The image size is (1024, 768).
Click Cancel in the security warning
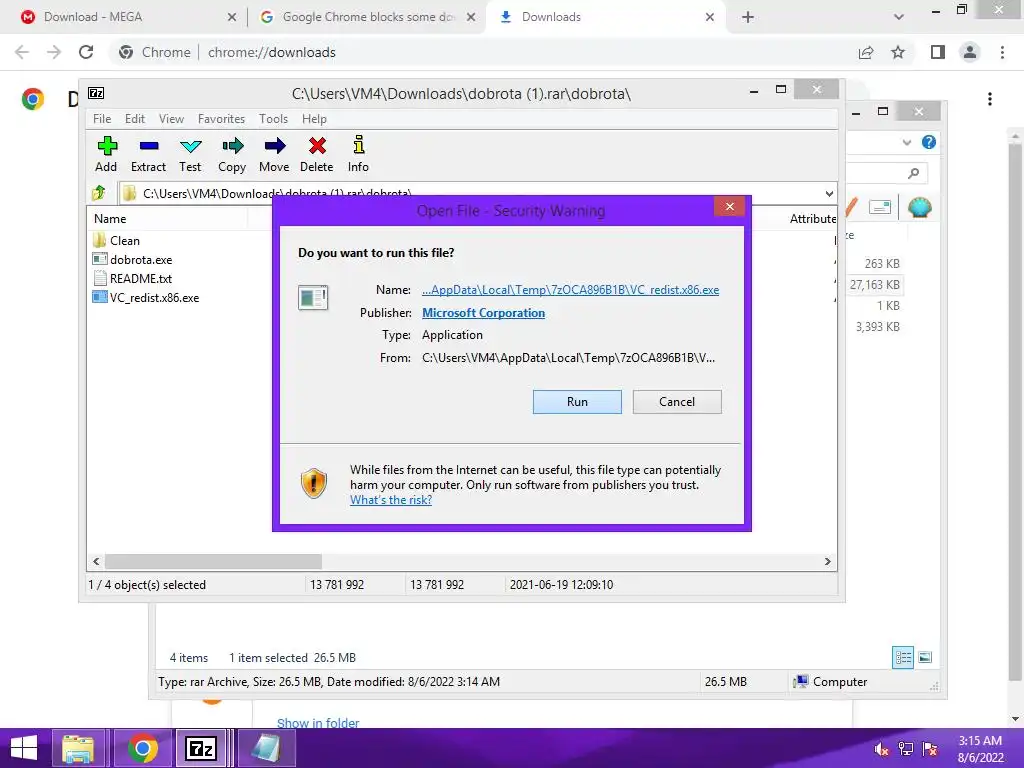tap(677, 402)
